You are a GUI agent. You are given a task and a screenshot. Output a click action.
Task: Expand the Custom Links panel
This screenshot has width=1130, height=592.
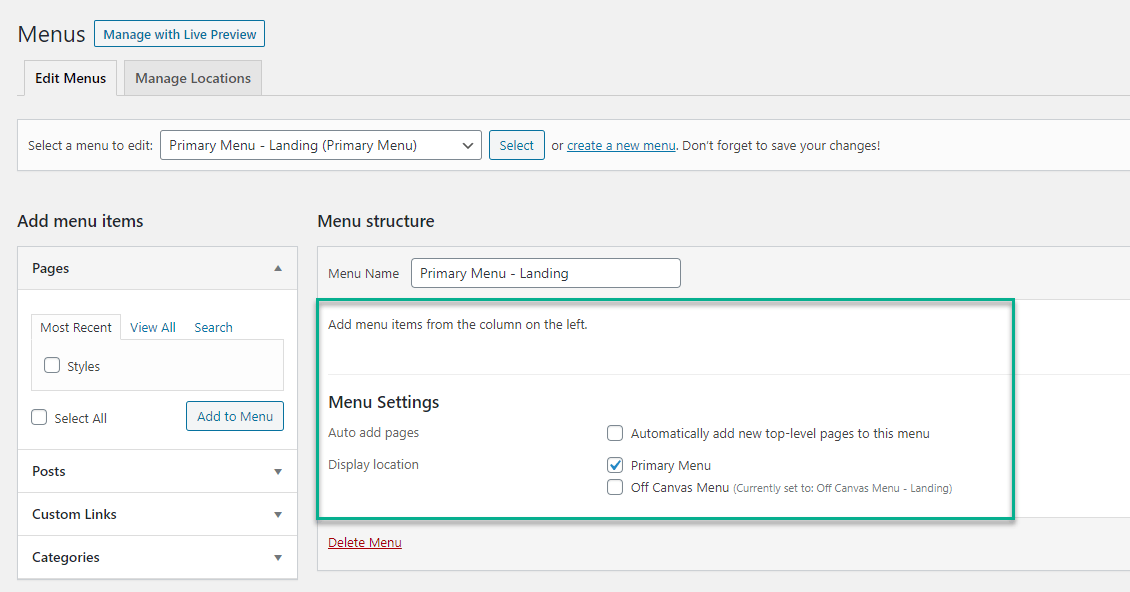pos(157,514)
